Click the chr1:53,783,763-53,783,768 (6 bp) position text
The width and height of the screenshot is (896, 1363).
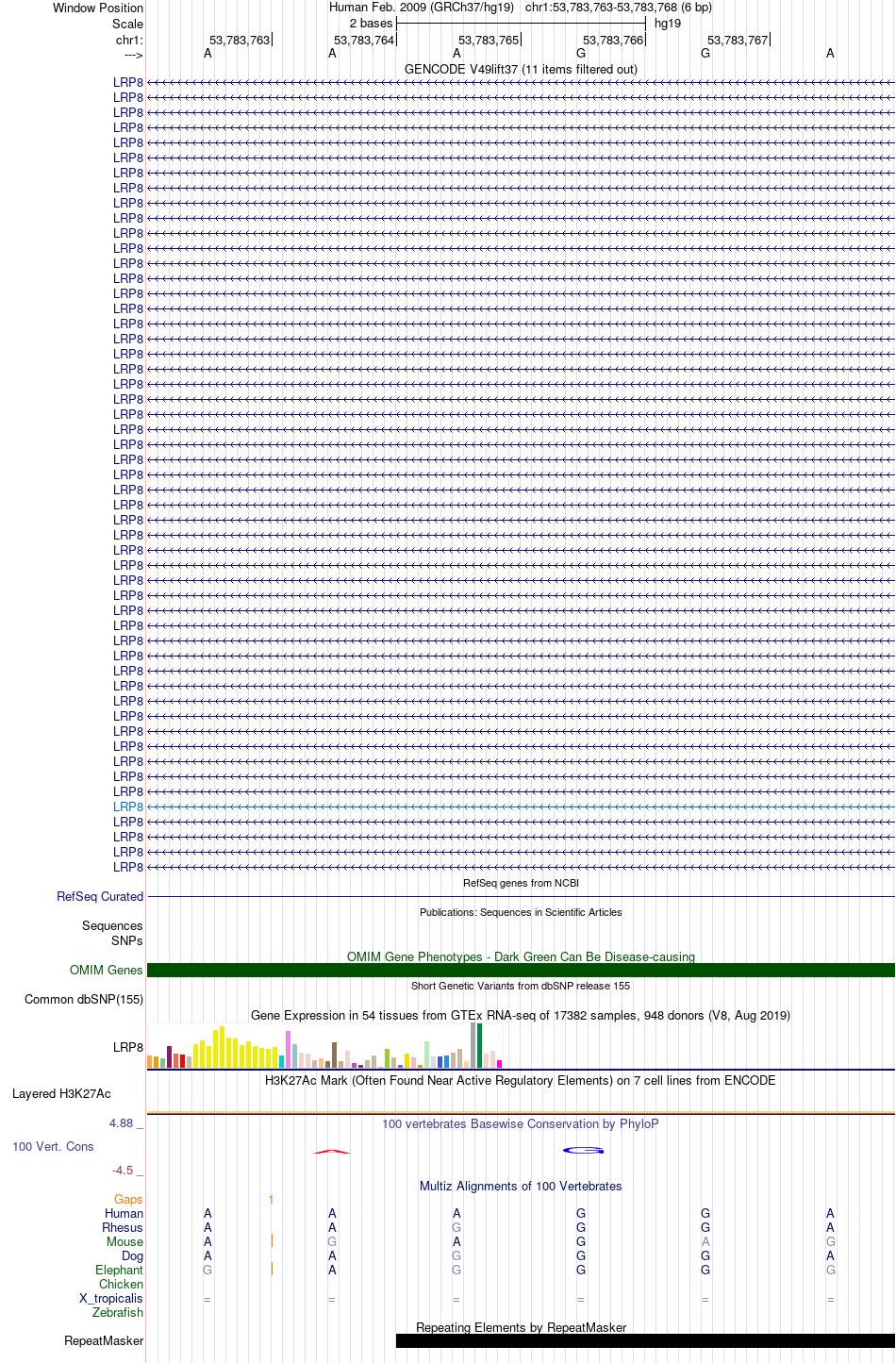tap(619, 8)
